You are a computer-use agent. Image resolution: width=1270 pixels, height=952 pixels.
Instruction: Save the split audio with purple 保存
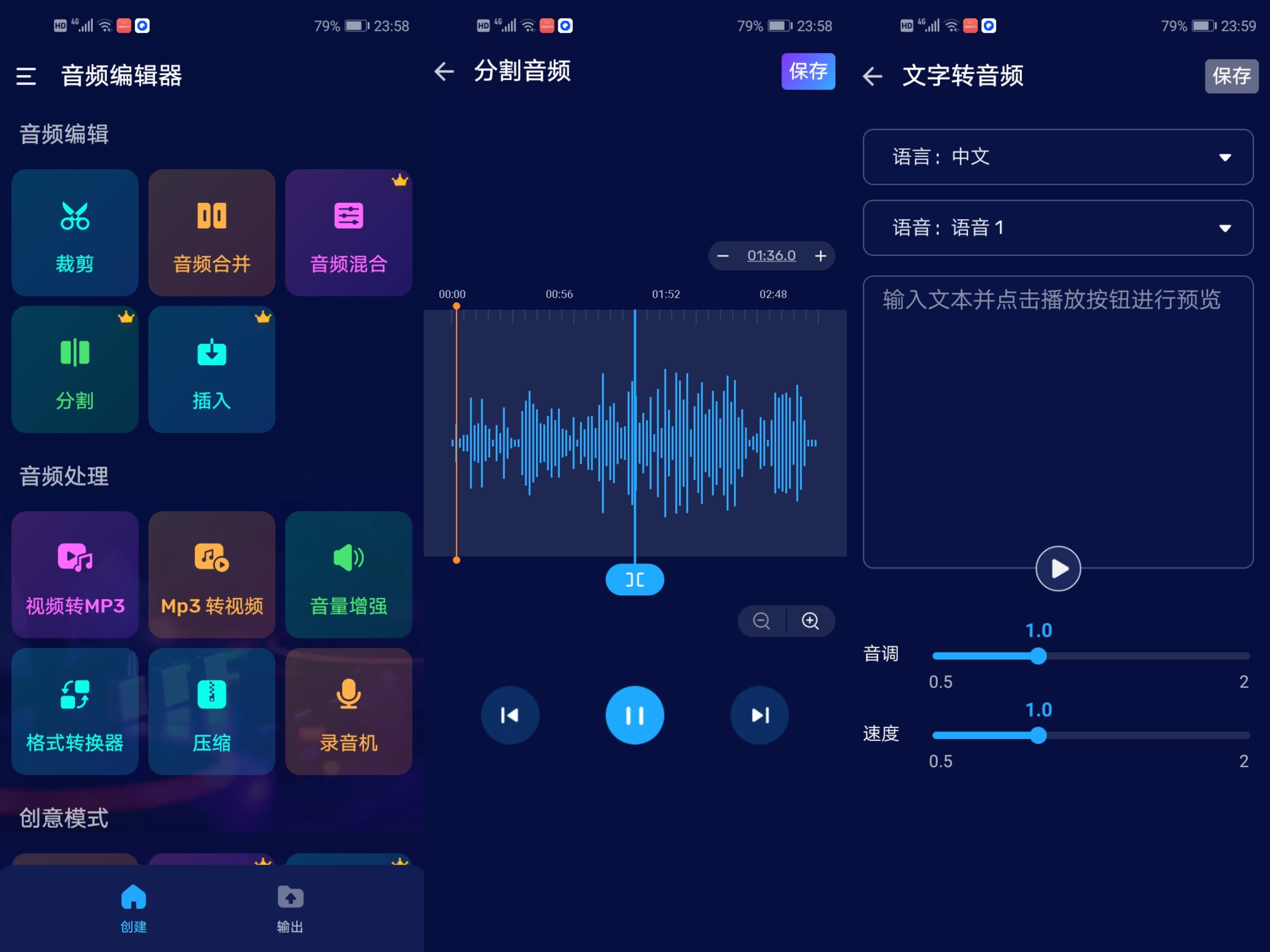(808, 71)
